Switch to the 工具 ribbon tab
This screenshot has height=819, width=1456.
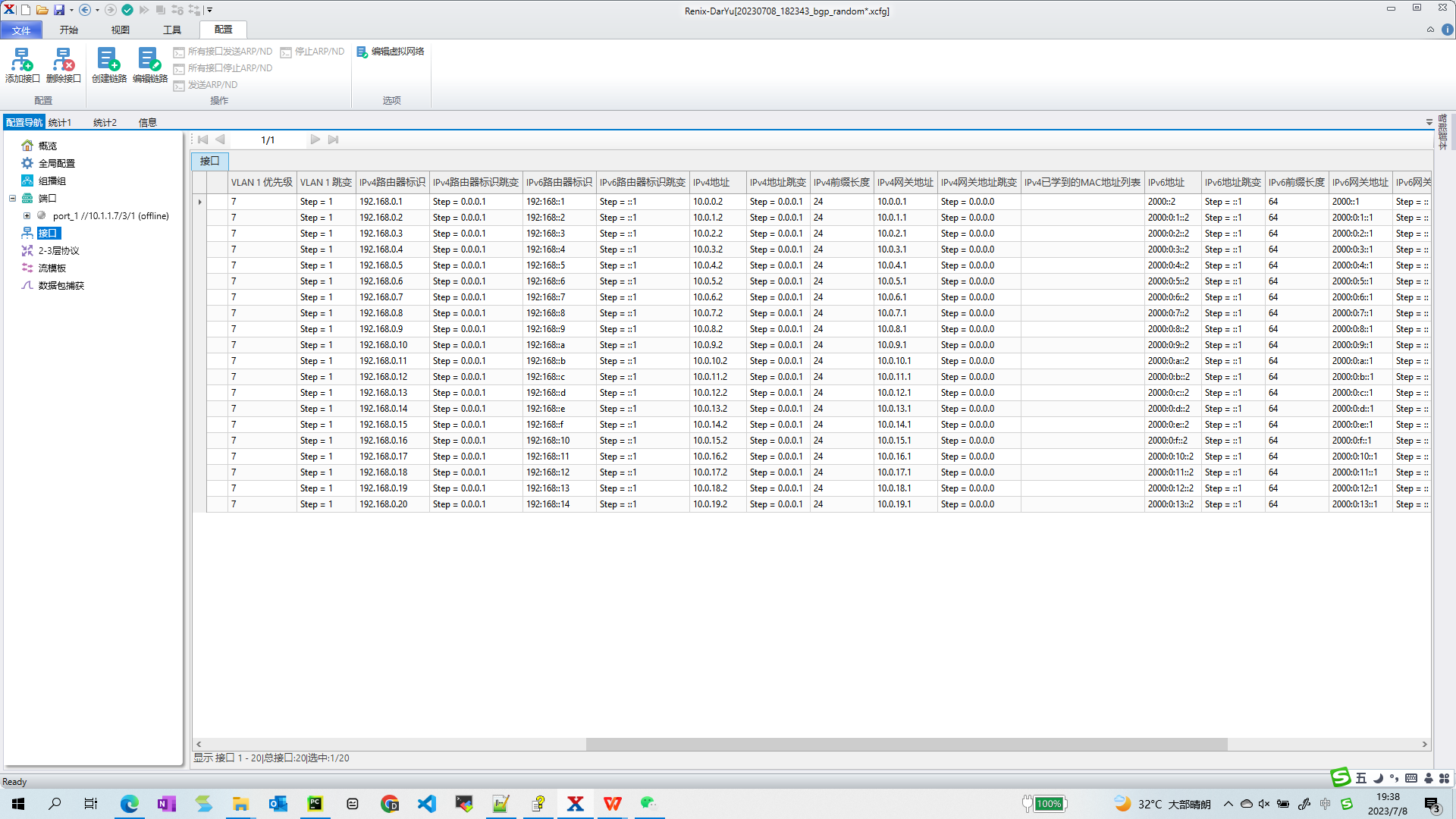172,30
